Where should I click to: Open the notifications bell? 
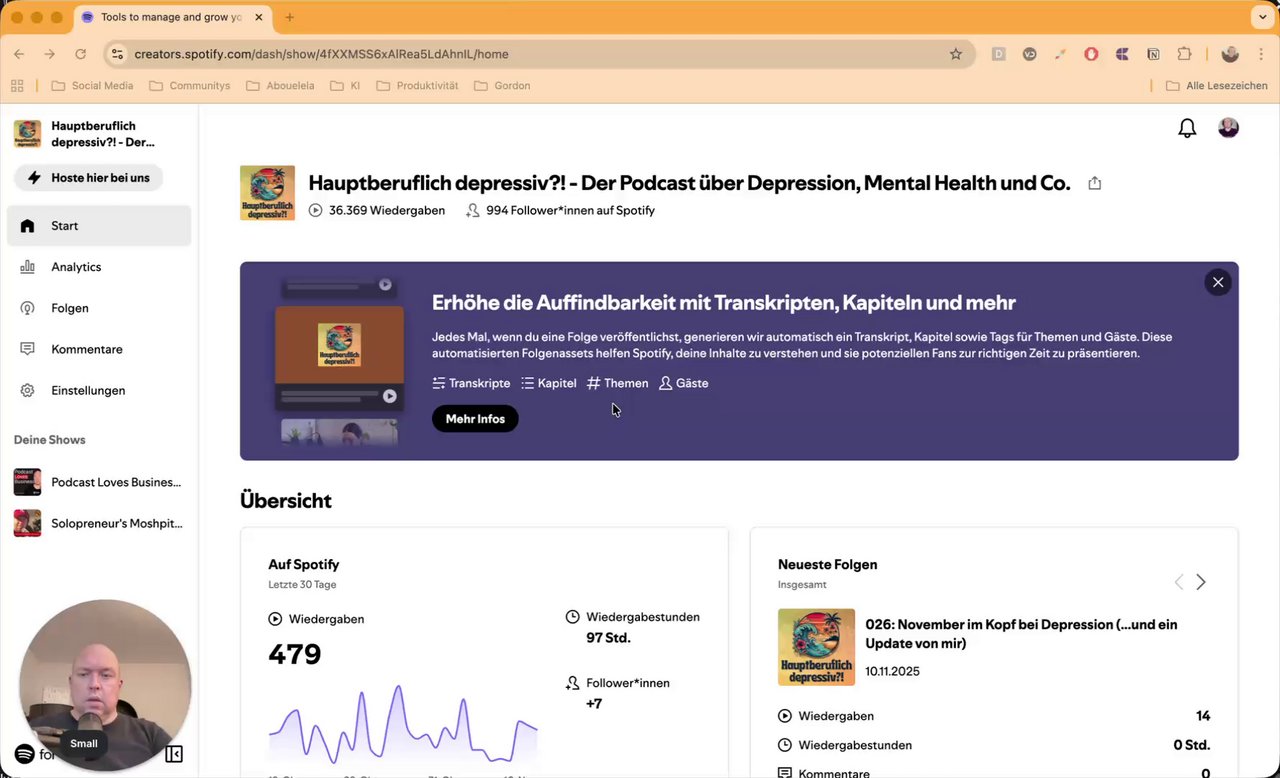[1187, 128]
